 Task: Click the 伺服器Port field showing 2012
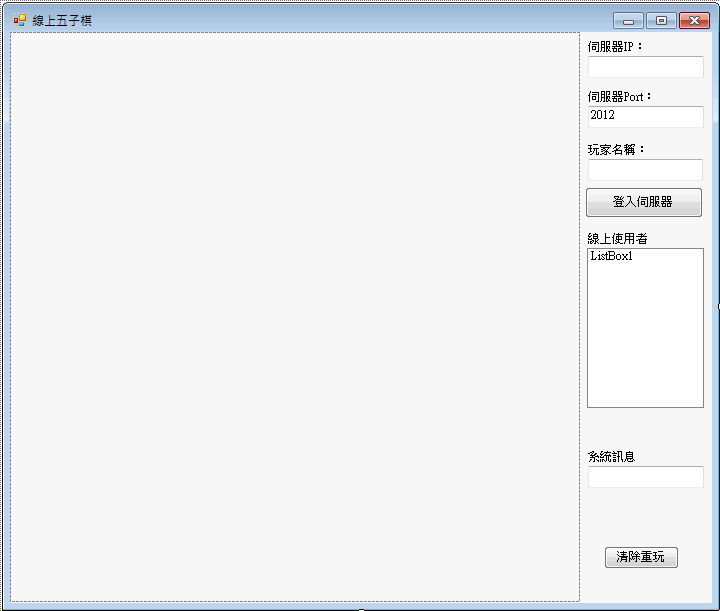point(646,117)
